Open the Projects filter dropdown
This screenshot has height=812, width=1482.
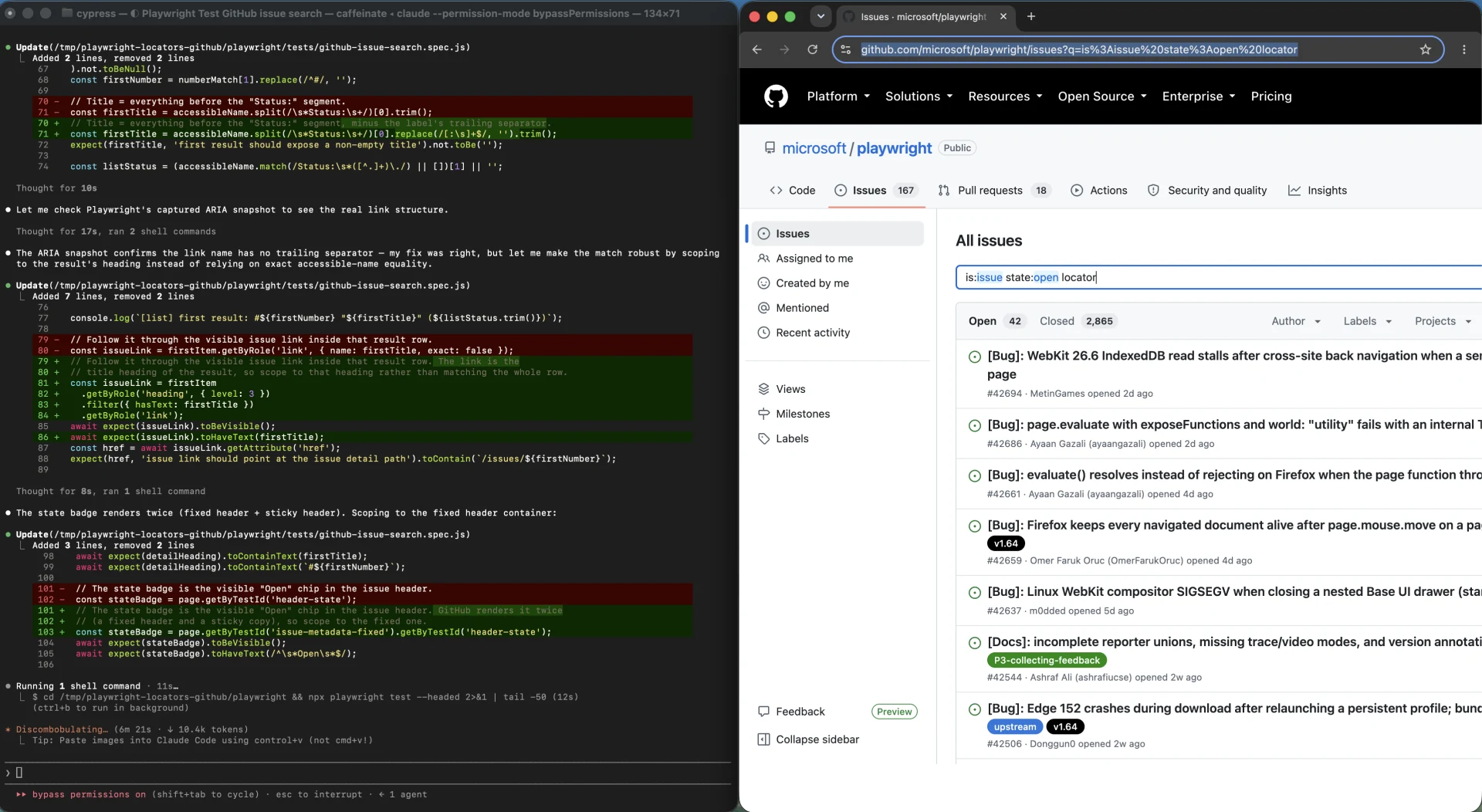pyautogui.click(x=1443, y=321)
